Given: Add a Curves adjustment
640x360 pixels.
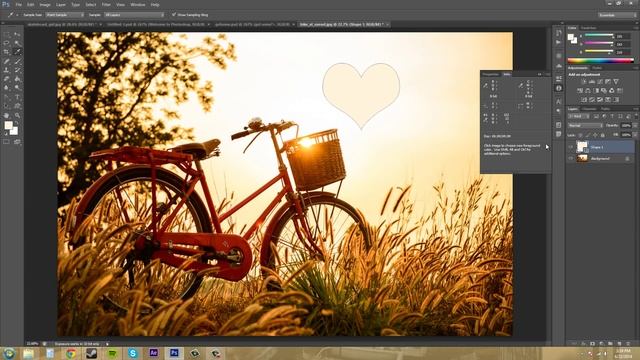Looking at the screenshot, I should [600, 82].
